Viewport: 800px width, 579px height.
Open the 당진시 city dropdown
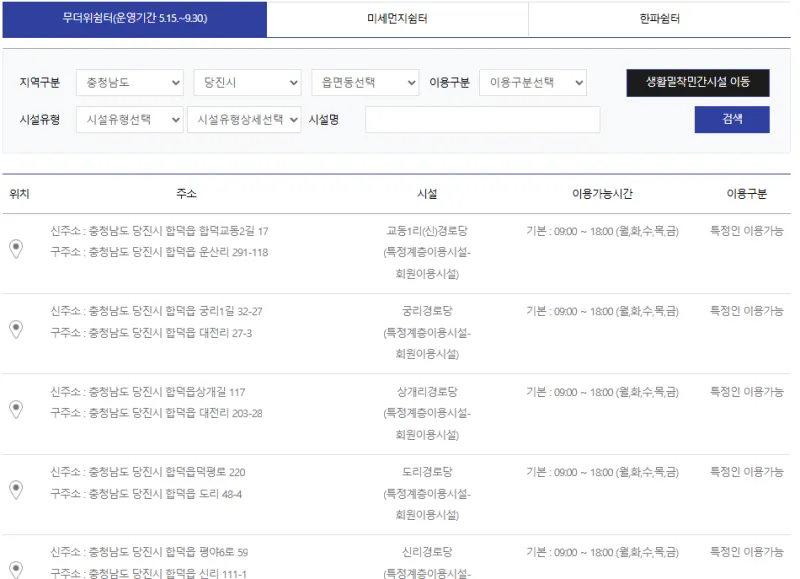[x=247, y=83]
